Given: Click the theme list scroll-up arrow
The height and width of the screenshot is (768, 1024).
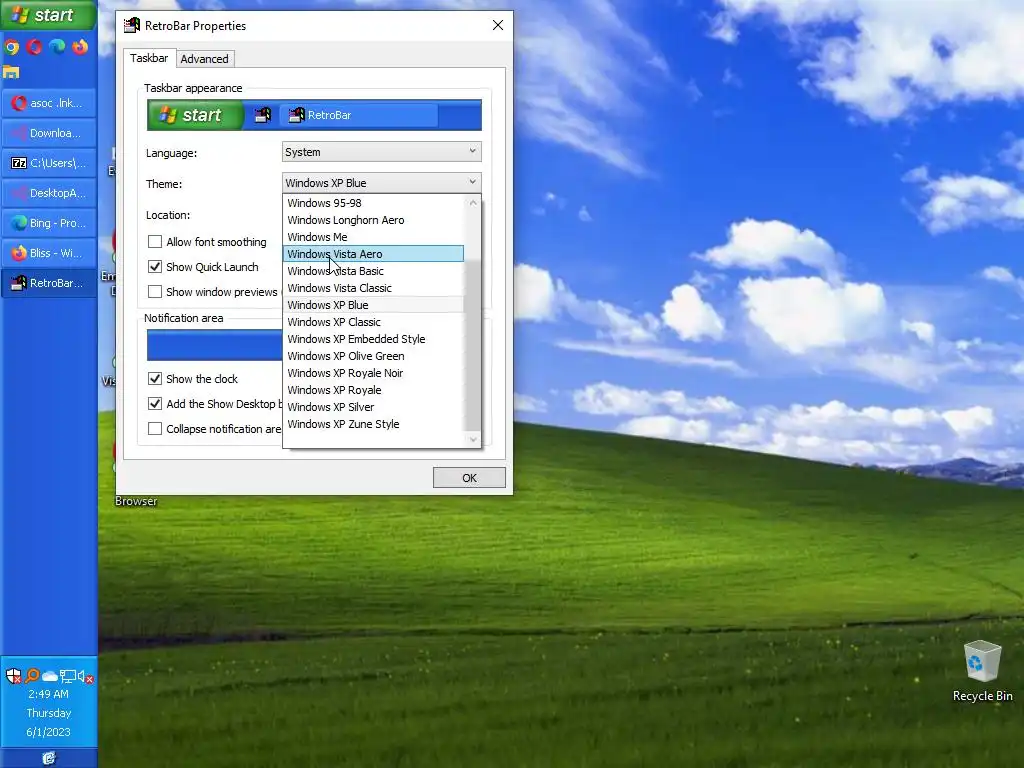Looking at the screenshot, I should (473, 203).
